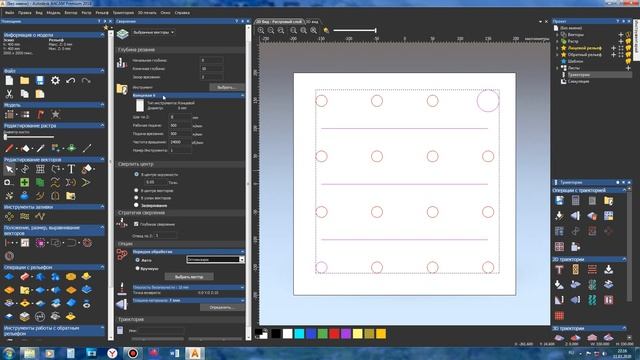Click the undo arrow icon
Screen dimensions: 640x360
pyautogui.click(x=71, y=80)
